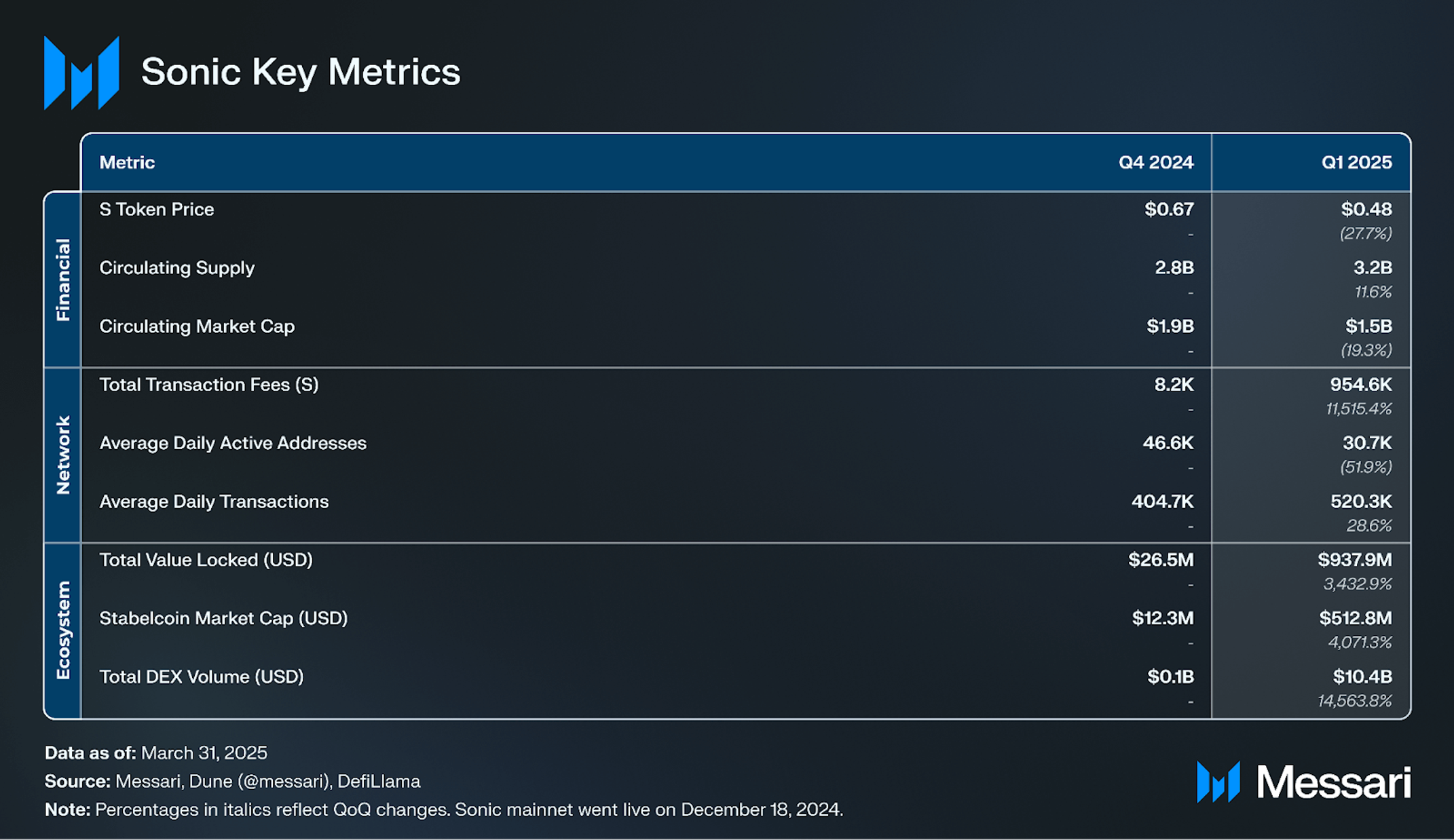
Task: Click Stabelcoin Market Cap (USD) label
Action: point(223,618)
